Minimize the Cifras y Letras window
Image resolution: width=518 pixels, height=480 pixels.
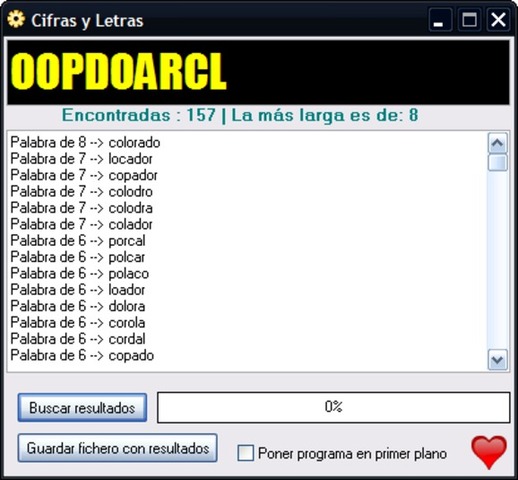pyautogui.click(x=440, y=20)
